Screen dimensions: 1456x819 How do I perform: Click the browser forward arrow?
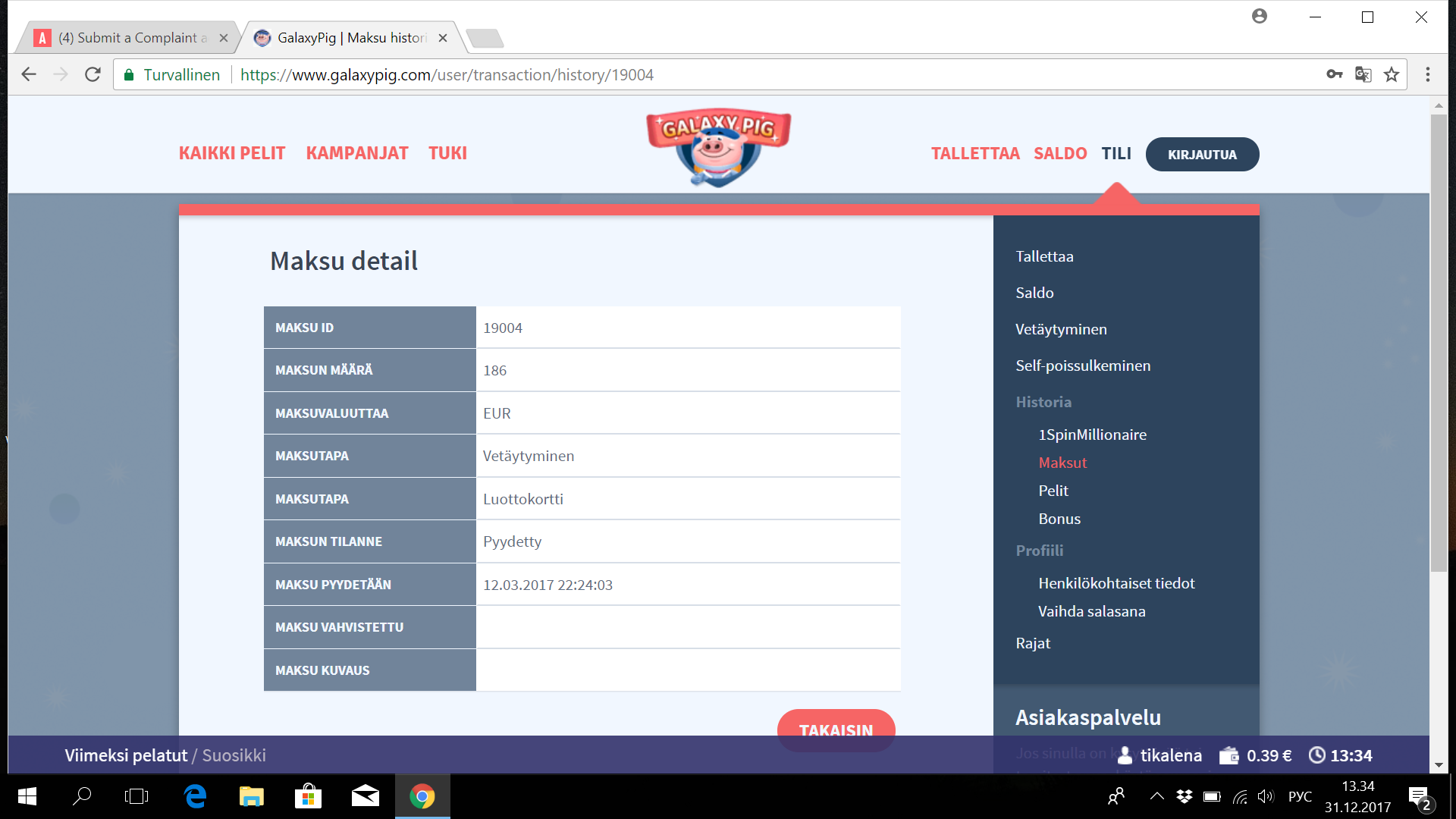pyautogui.click(x=61, y=74)
